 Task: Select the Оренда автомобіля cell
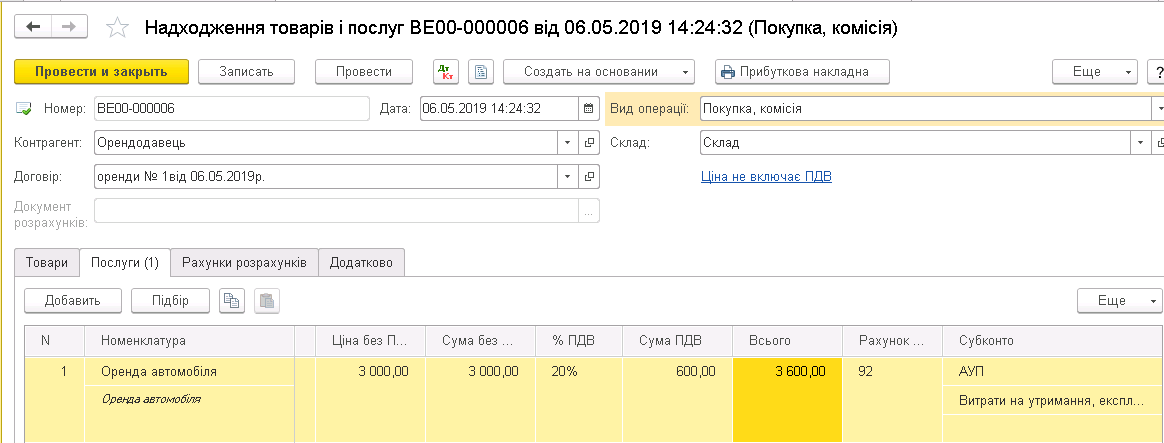click(x=189, y=372)
